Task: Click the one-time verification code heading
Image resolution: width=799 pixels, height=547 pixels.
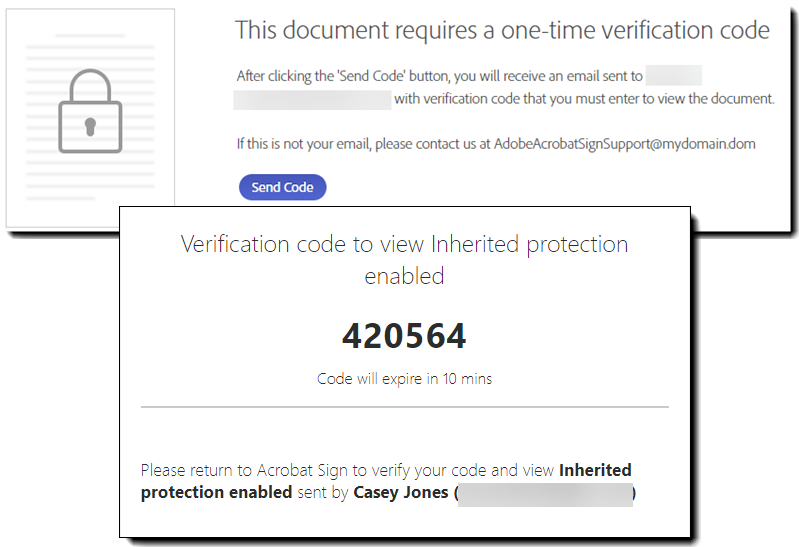Action: pos(502,30)
